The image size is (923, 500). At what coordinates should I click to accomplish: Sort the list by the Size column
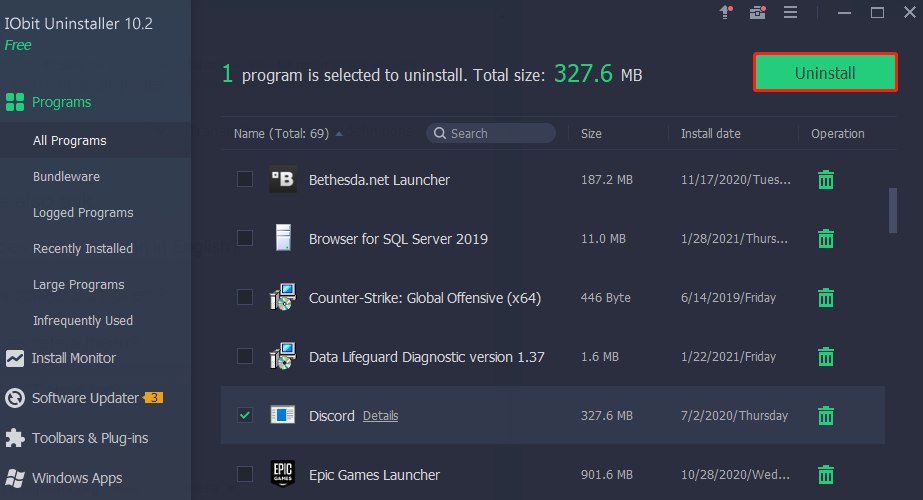pyautogui.click(x=591, y=134)
